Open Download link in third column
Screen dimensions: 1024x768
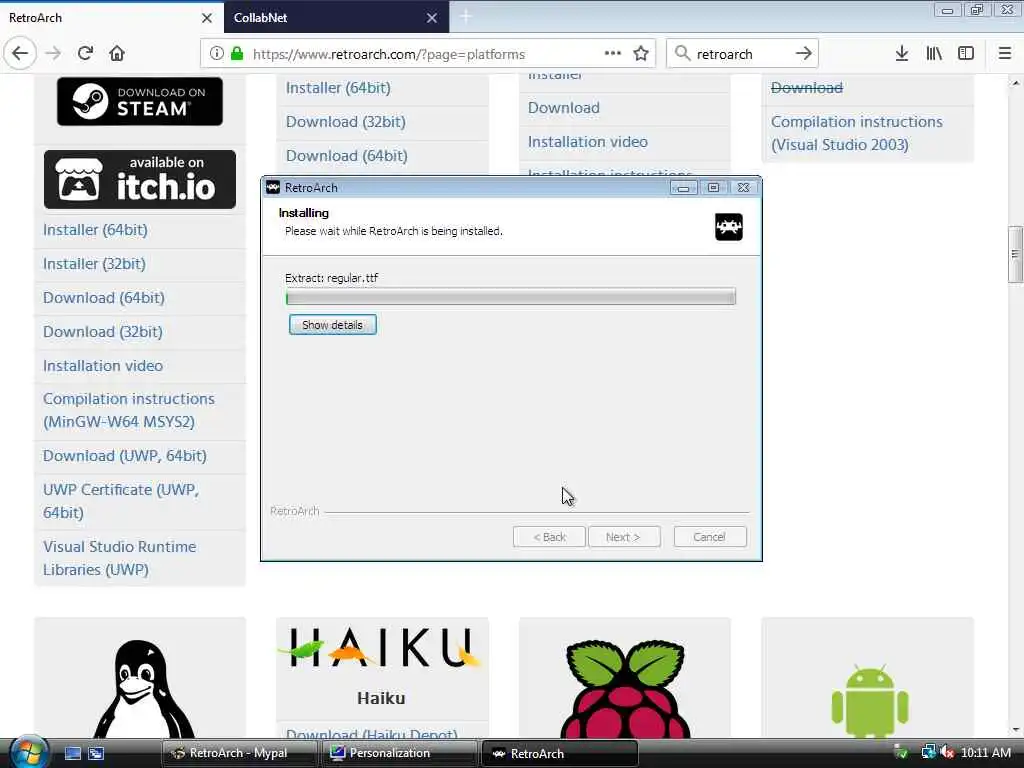click(x=564, y=108)
